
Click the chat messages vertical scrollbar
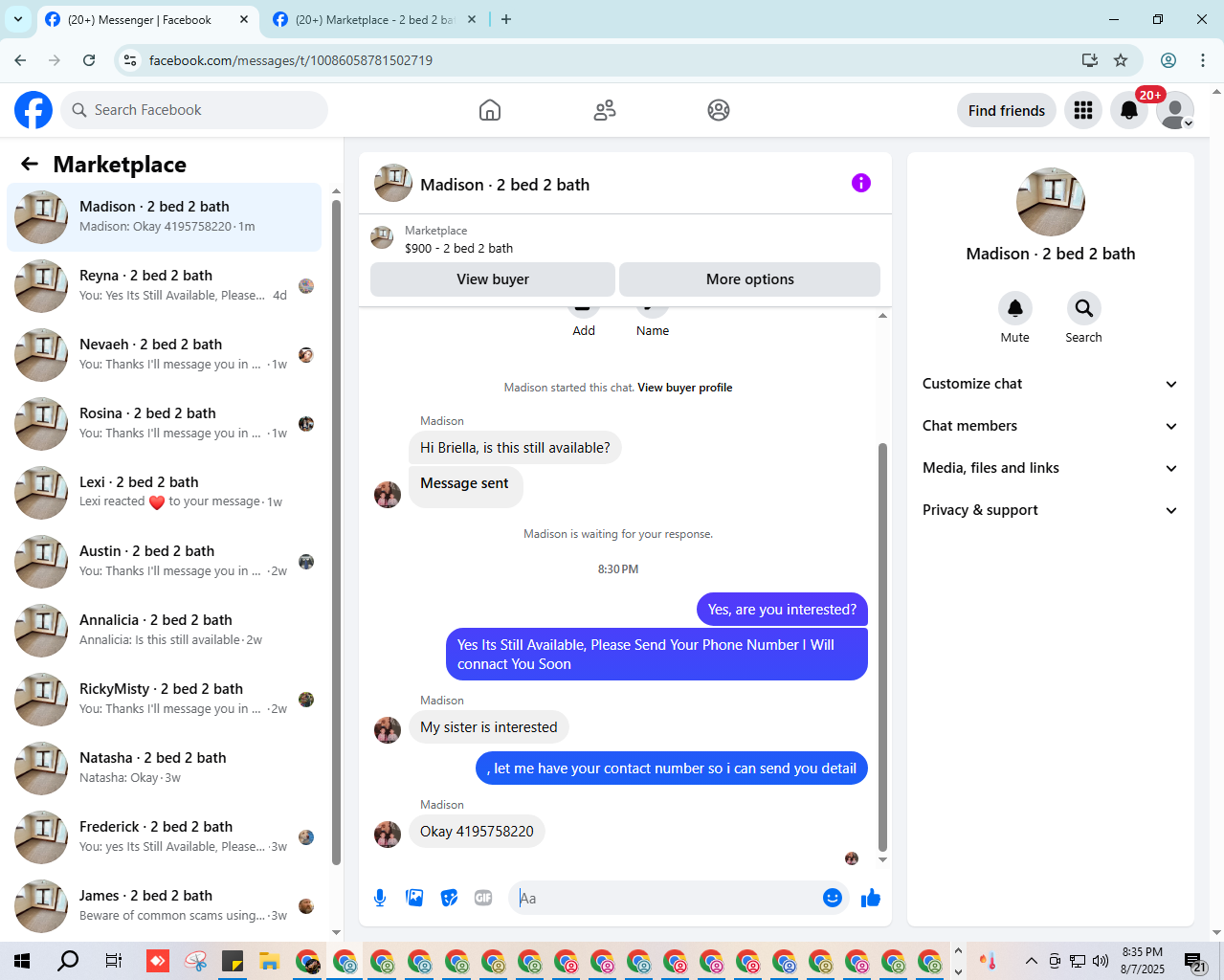(882, 647)
